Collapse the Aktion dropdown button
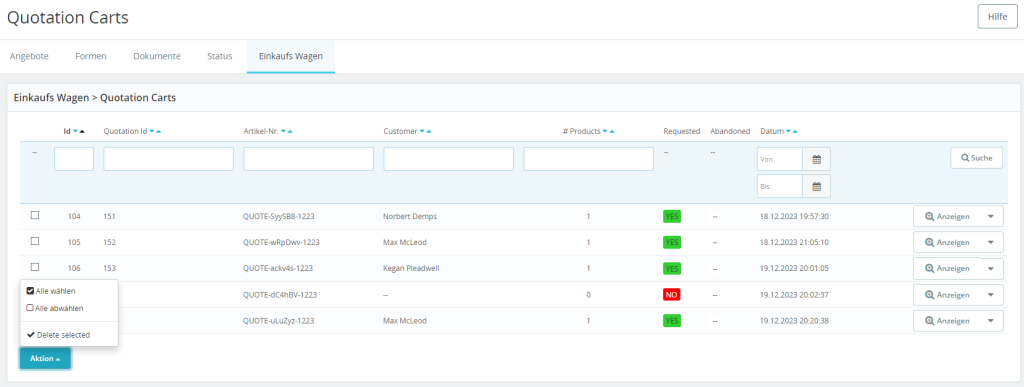 click(x=45, y=358)
